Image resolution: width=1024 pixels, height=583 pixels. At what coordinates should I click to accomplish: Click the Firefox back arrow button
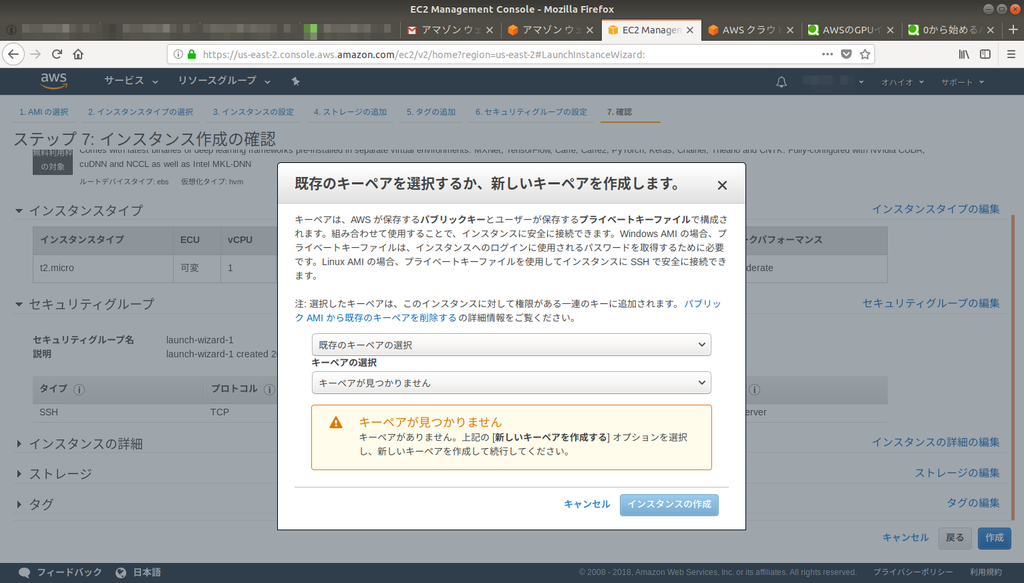(x=14, y=54)
